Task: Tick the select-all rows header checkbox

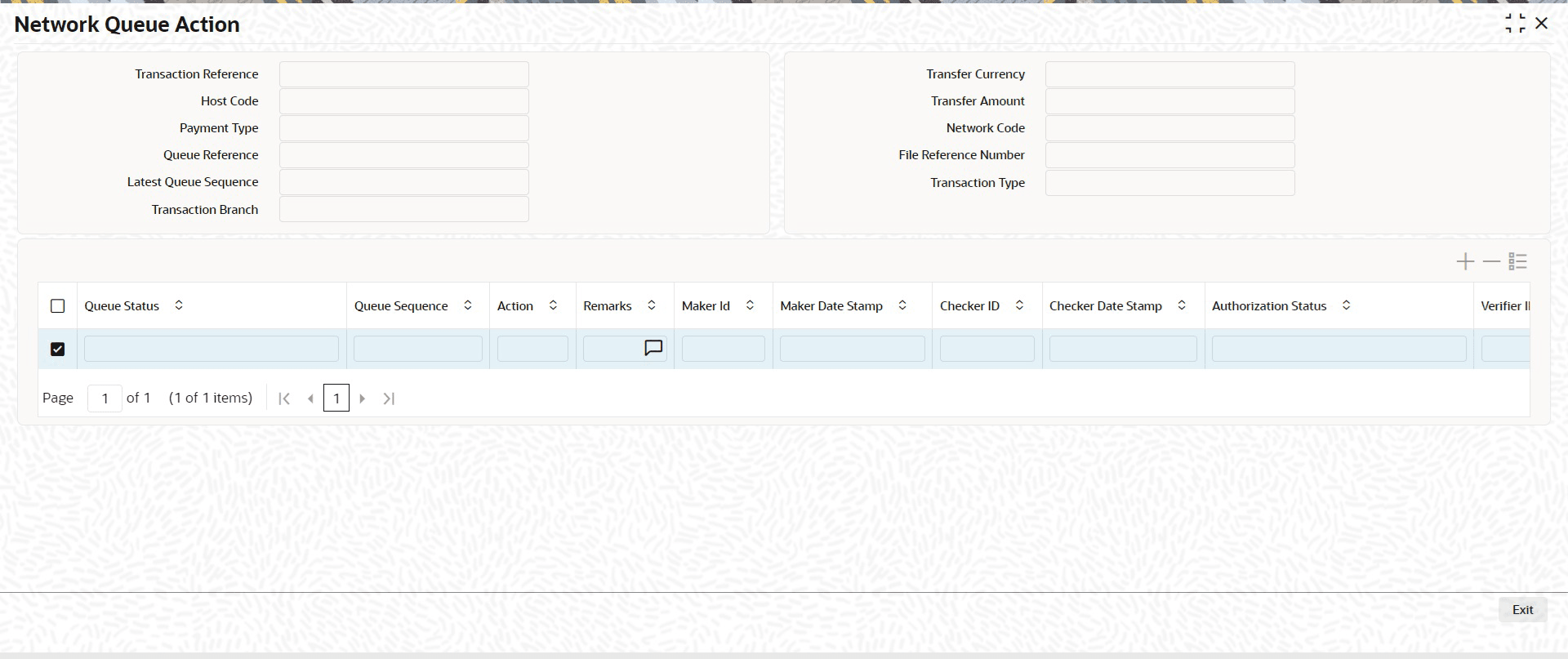Action: pos(57,306)
